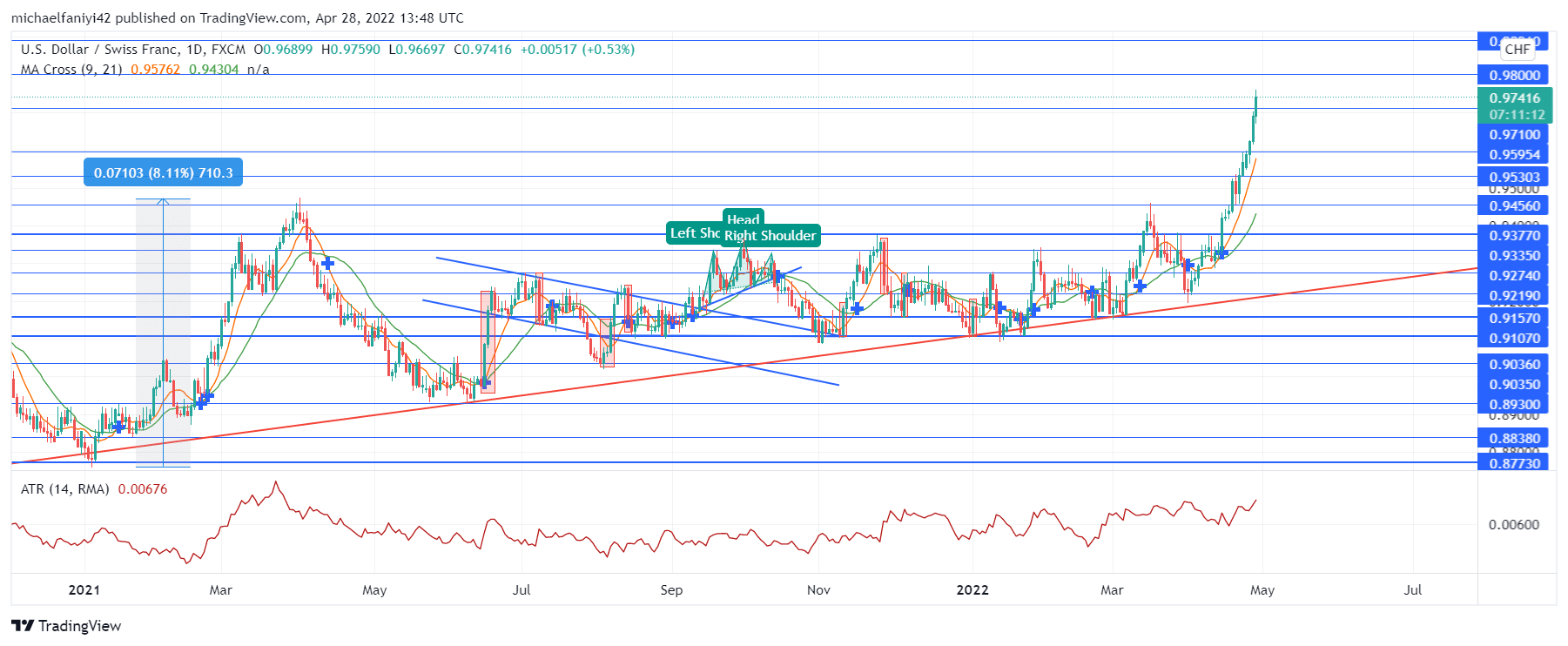Click the 0.98000 price level label
This screenshot has height=646, width=1568.
(x=1515, y=75)
